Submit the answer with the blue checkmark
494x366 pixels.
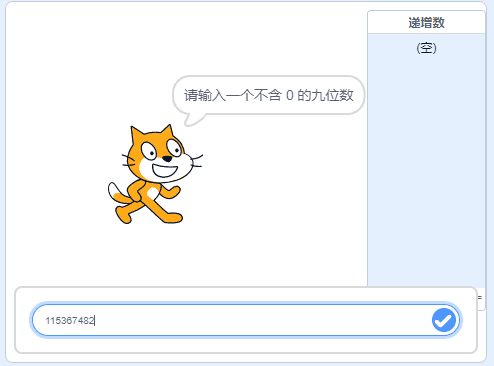(x=444, y=320)
